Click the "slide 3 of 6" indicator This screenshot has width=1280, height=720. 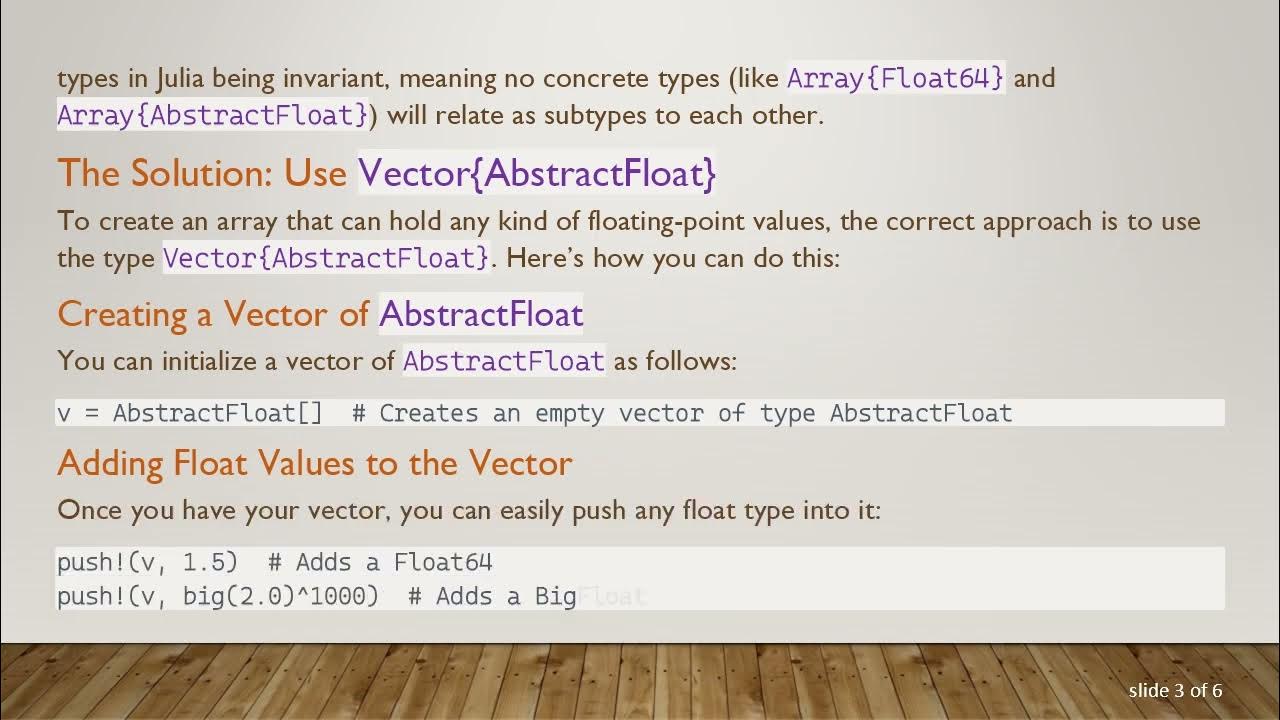click(1175, 690)
